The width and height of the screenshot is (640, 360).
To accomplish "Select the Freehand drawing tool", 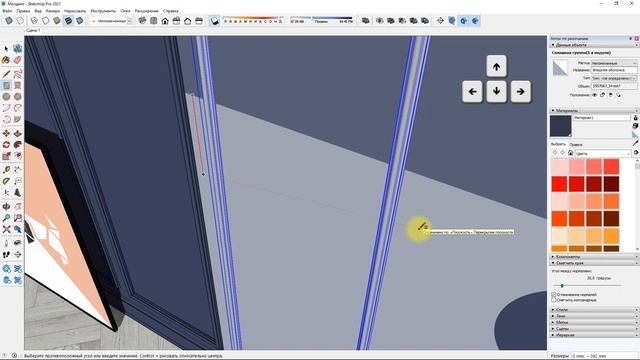I will pyautogui.click(x=18, y=74).
